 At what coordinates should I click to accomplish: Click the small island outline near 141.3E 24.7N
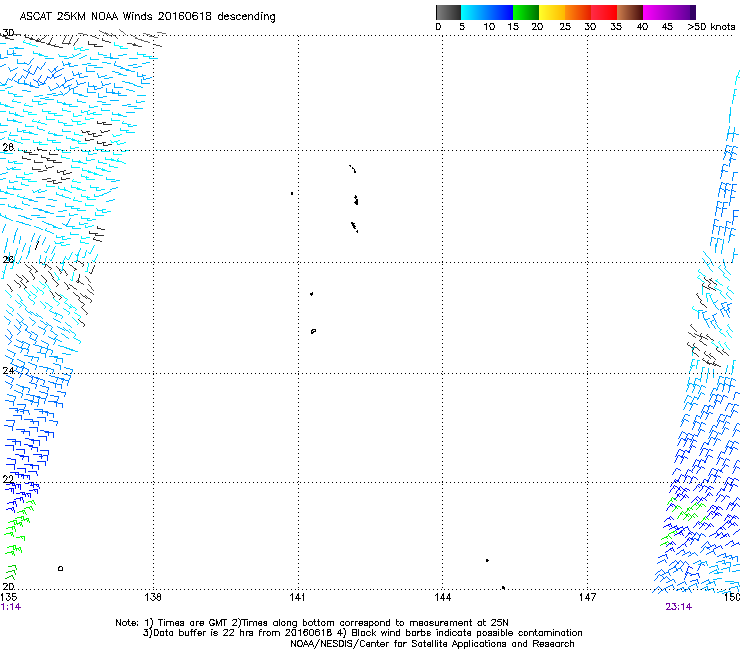313,331
